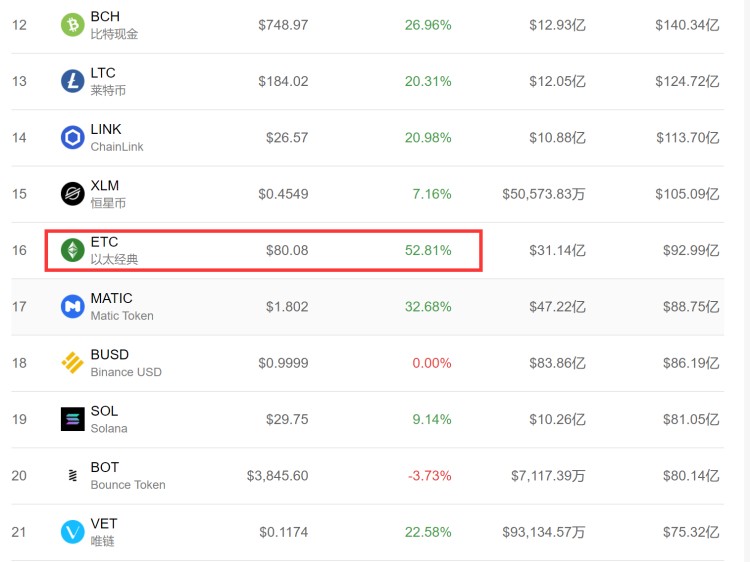This screenshot has height=562, width=750.
Task: Click the MATIC token icon
Action: point(73,307)
